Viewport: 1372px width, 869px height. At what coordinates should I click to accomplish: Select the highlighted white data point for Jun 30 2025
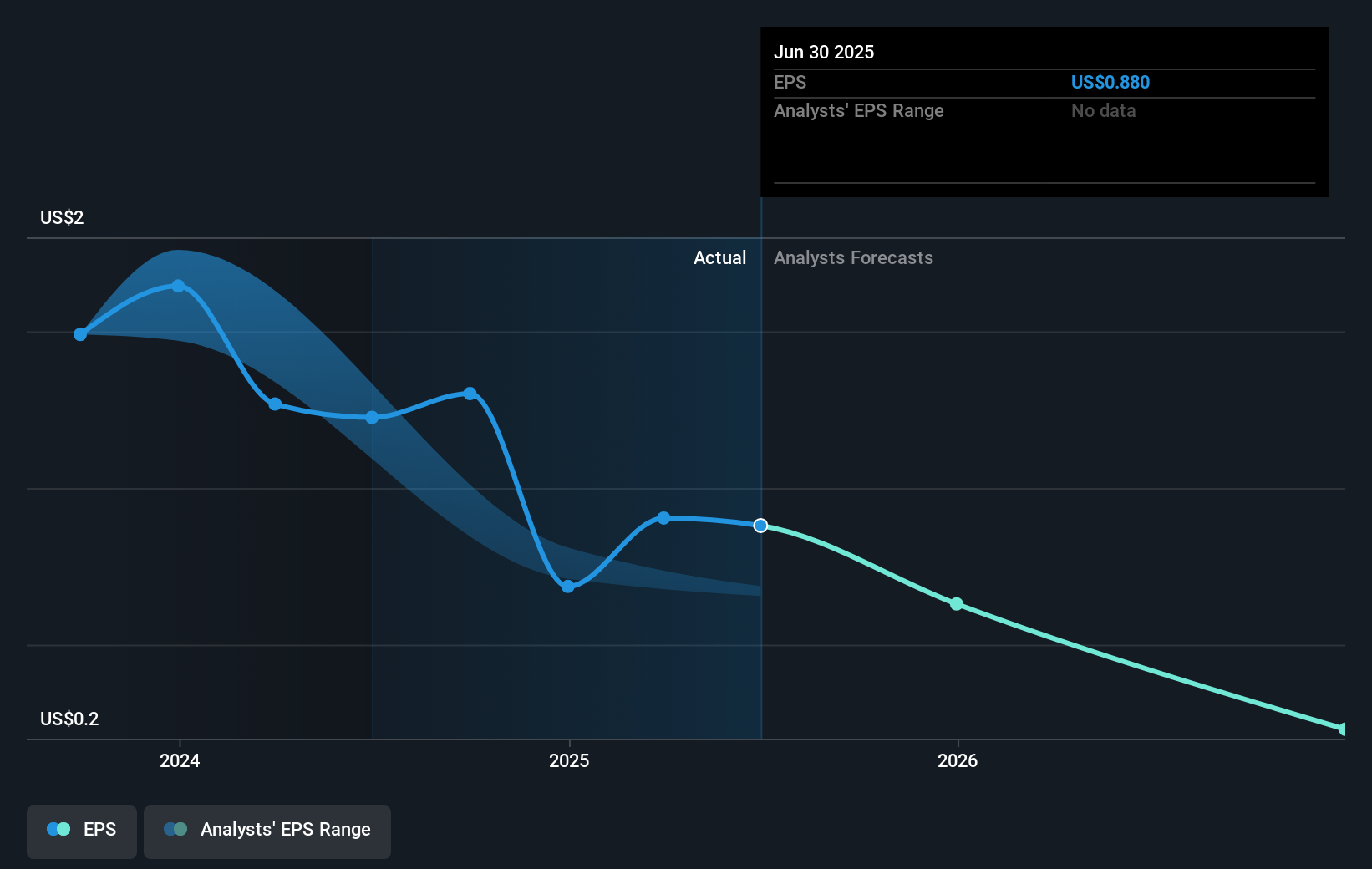click(760, 526)
